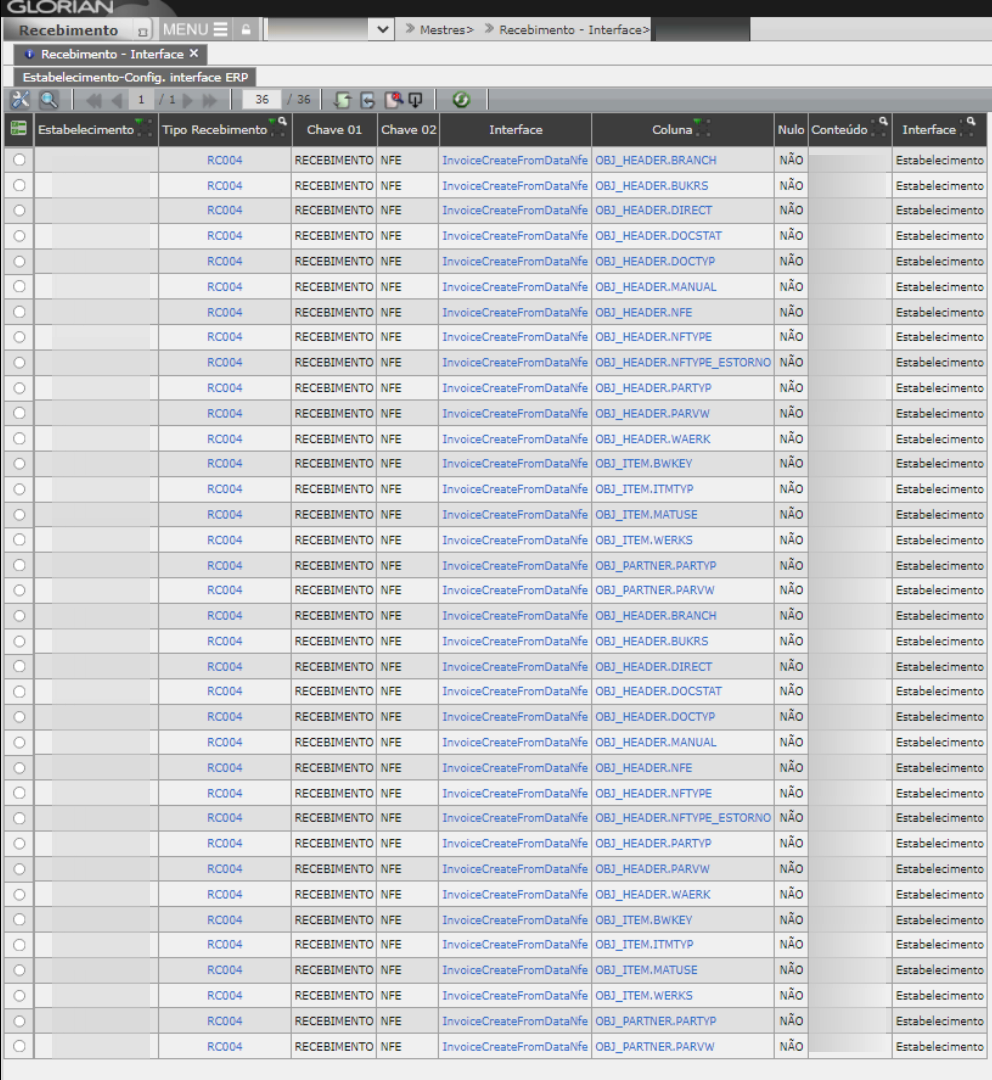Click the select-all rows icon in header
Screen dimensions: 992x1080
pos(18,129)
